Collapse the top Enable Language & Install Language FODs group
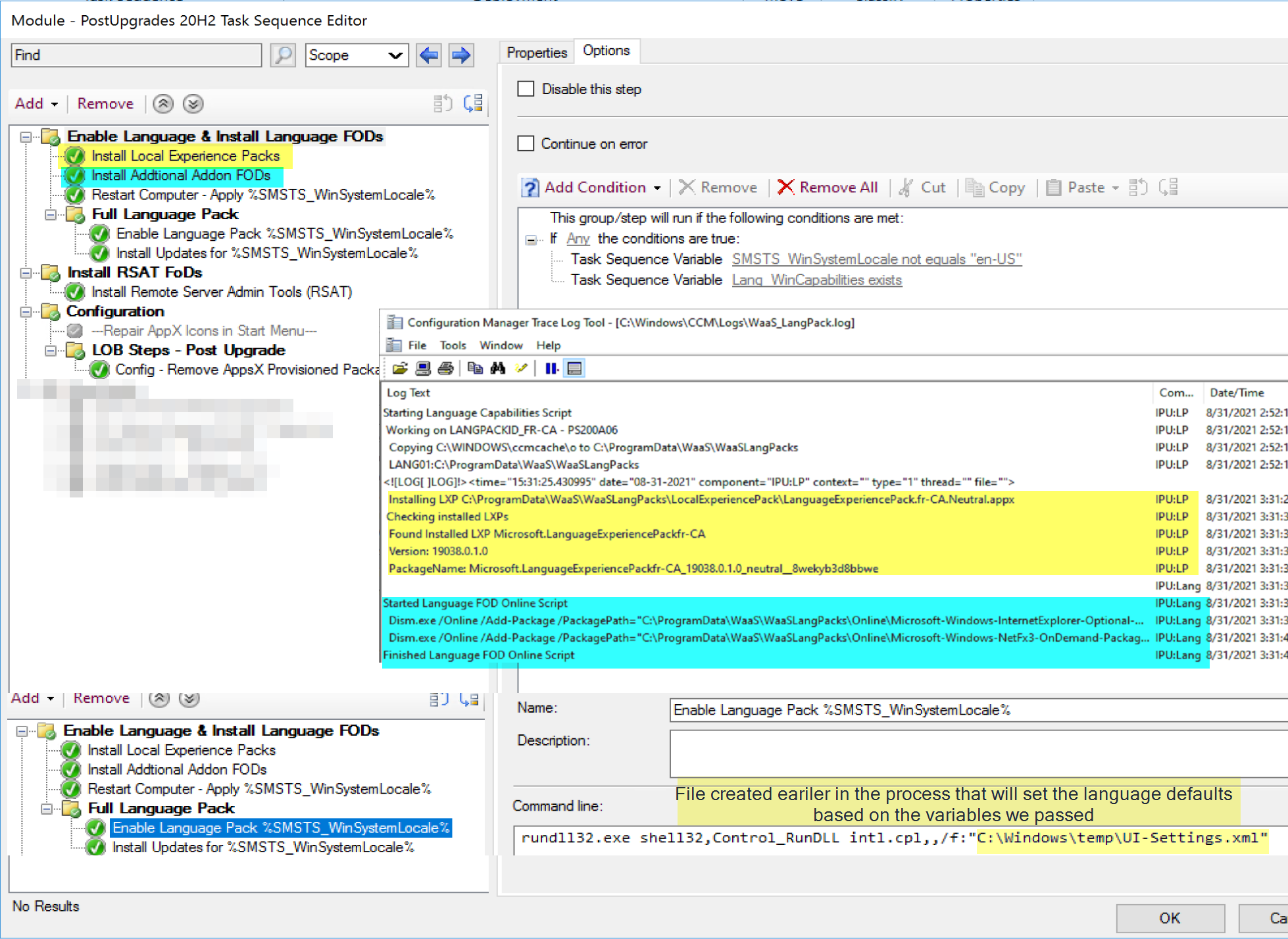Viewport: 1288px width, 939px height. 26,137
